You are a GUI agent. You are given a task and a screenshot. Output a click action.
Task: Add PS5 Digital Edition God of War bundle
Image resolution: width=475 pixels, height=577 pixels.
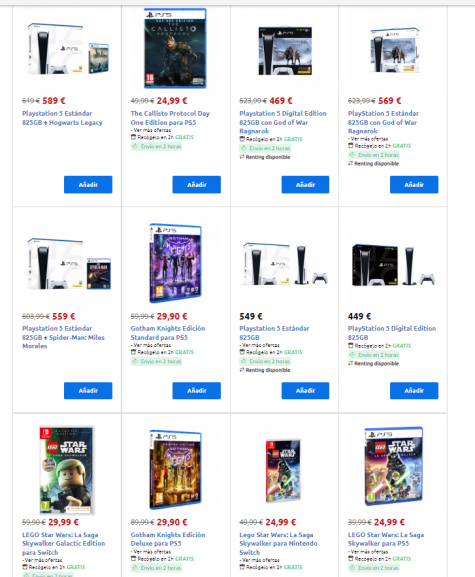305,184
